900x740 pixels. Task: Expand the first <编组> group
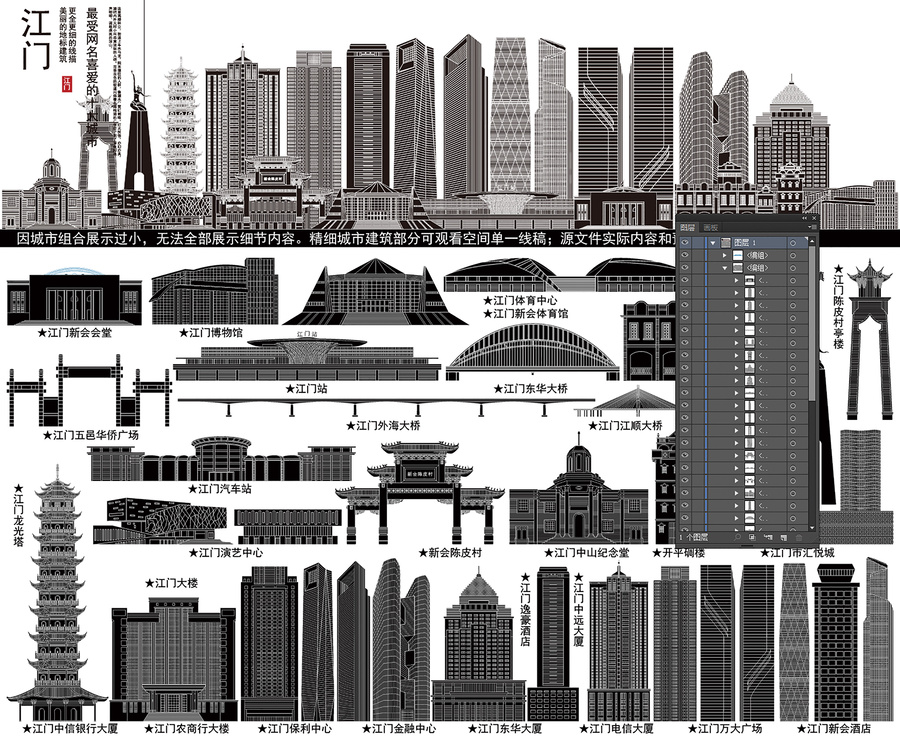(x=724, y=255)
